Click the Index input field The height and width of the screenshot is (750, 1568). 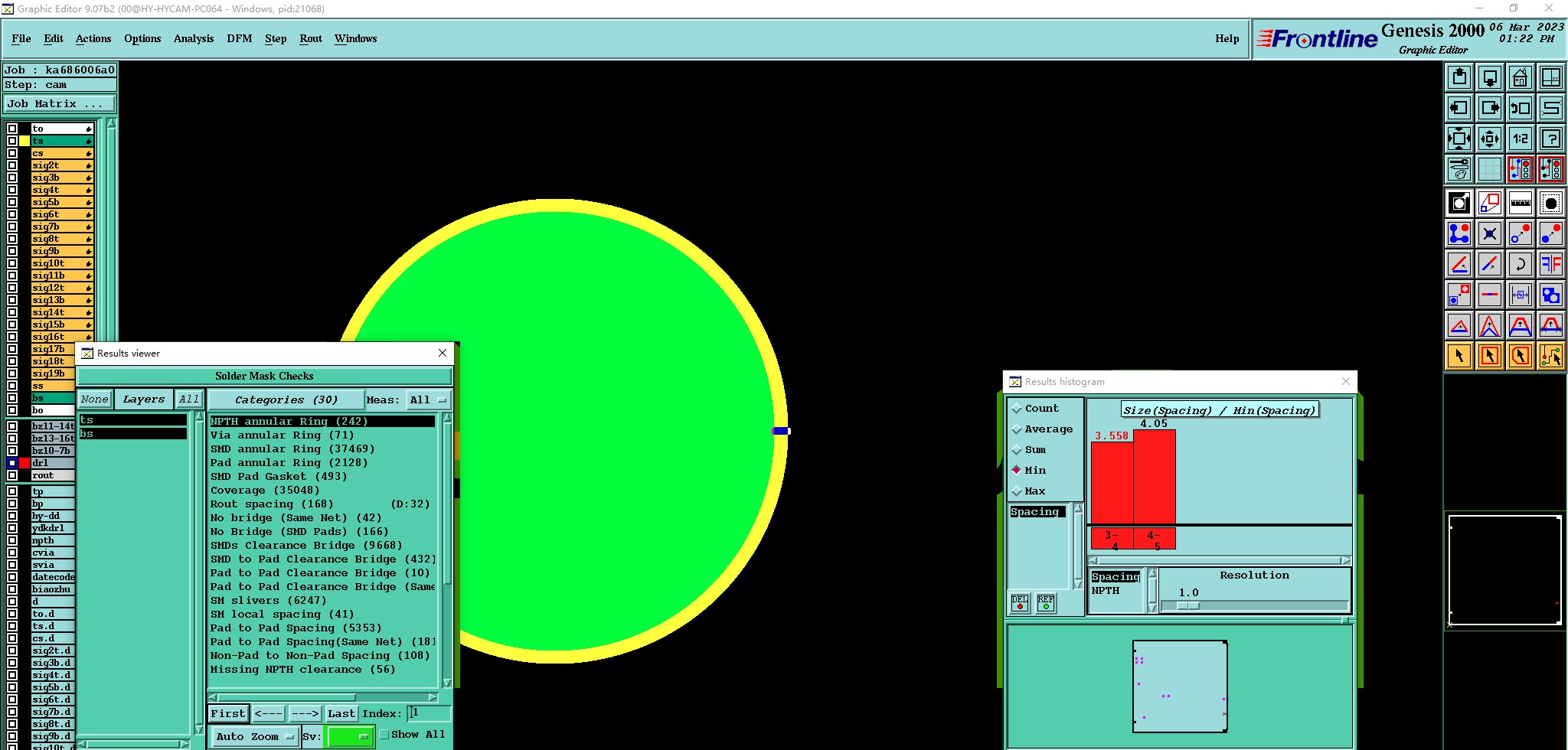click(429, 713)
